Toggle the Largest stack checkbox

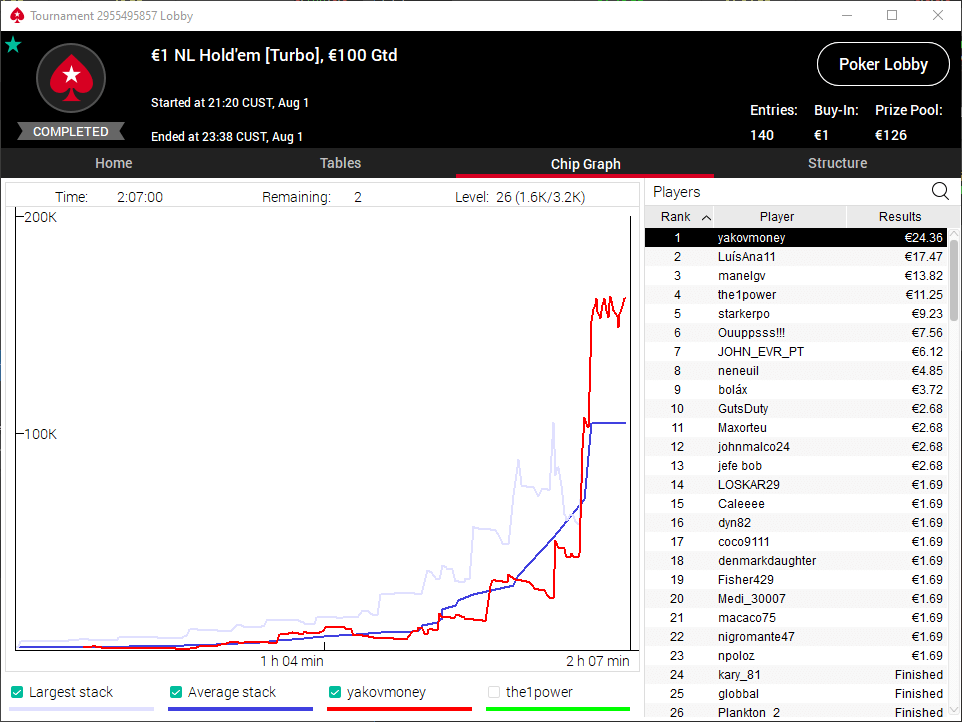click(17, 692)
